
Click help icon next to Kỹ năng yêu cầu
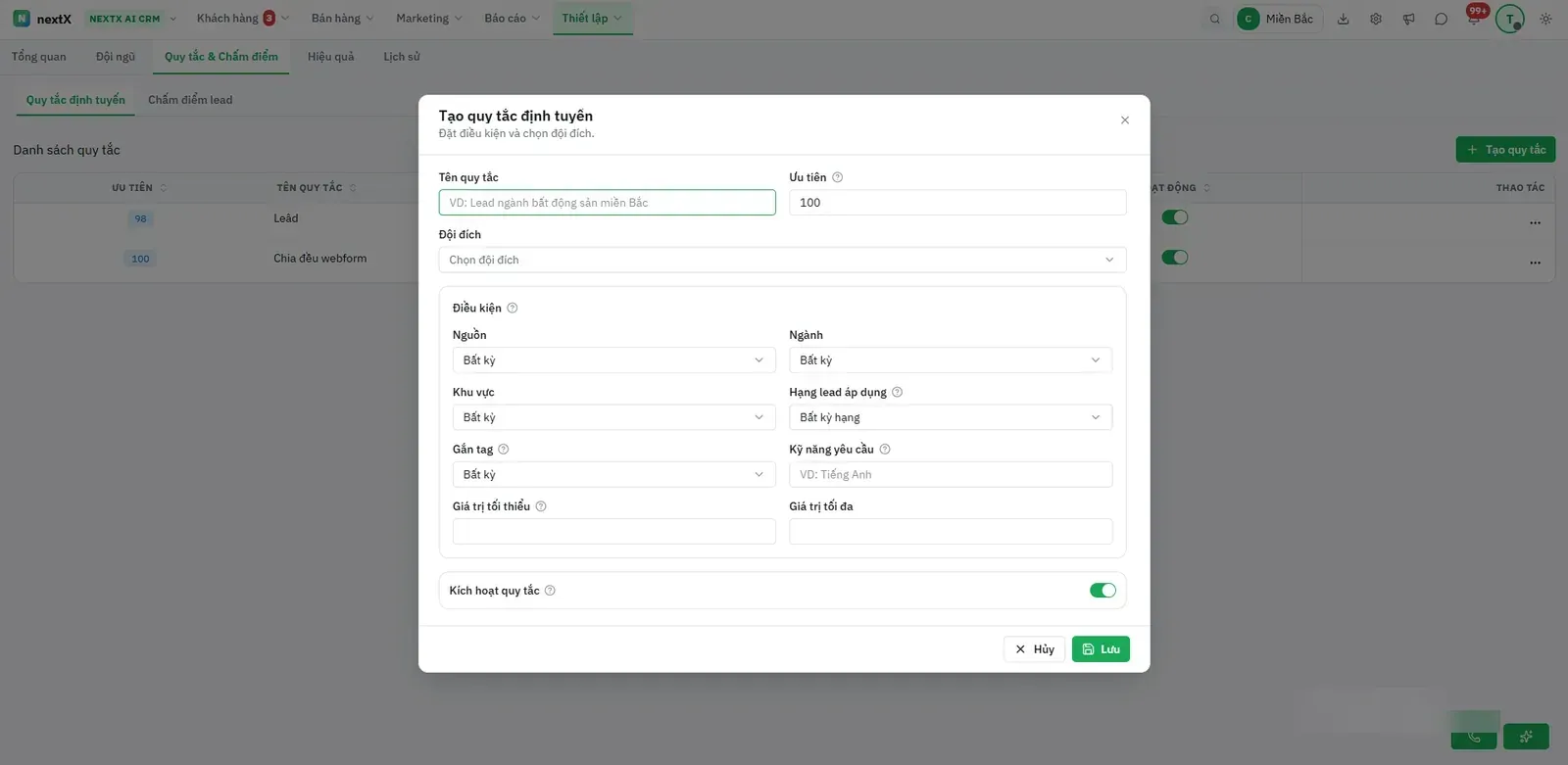(885, 449)
